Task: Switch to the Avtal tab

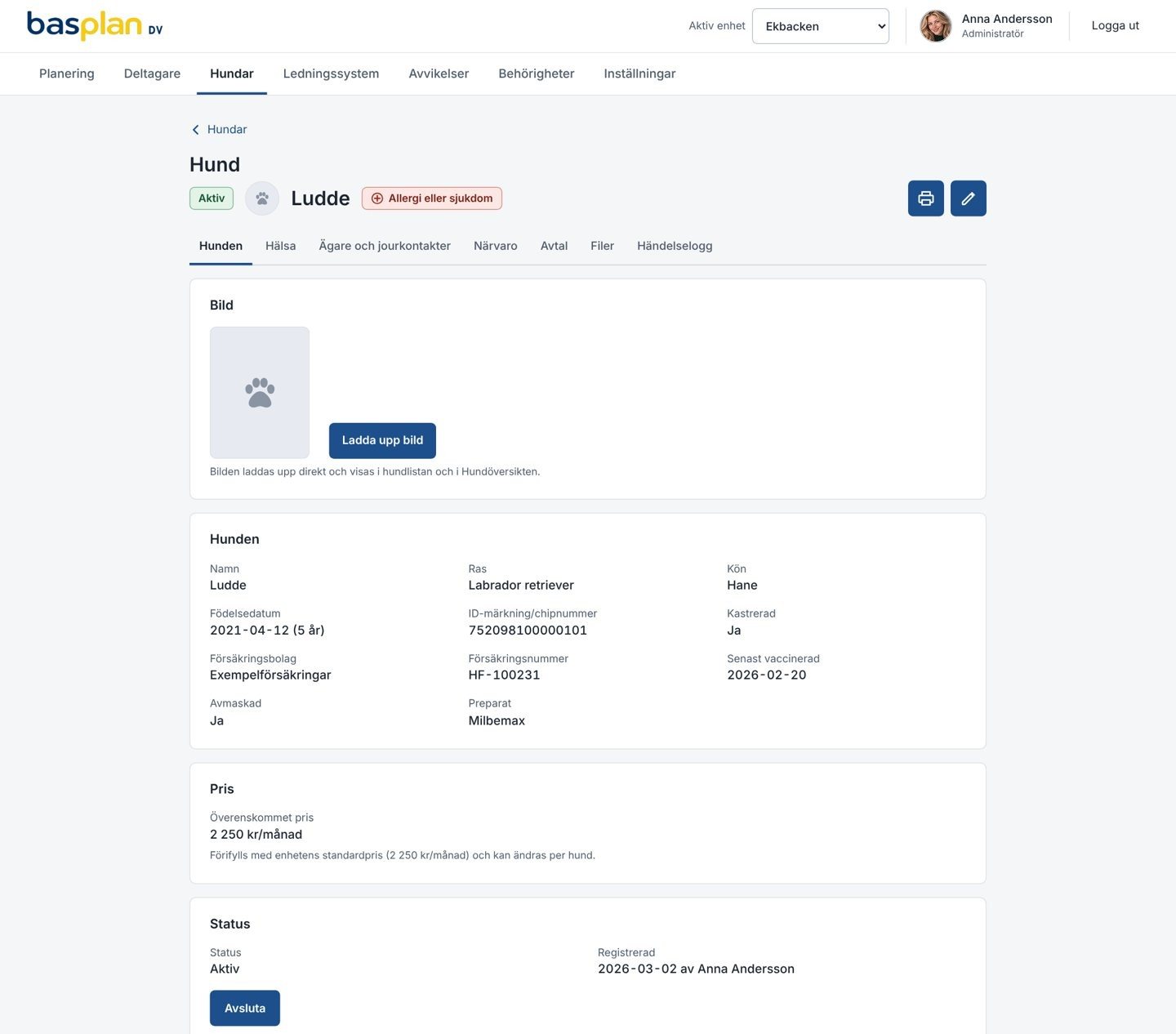Action: click(554, 246)
